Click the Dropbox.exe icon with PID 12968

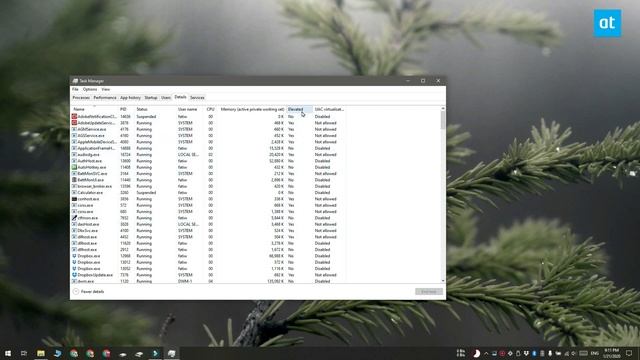[x=74, y=256]
